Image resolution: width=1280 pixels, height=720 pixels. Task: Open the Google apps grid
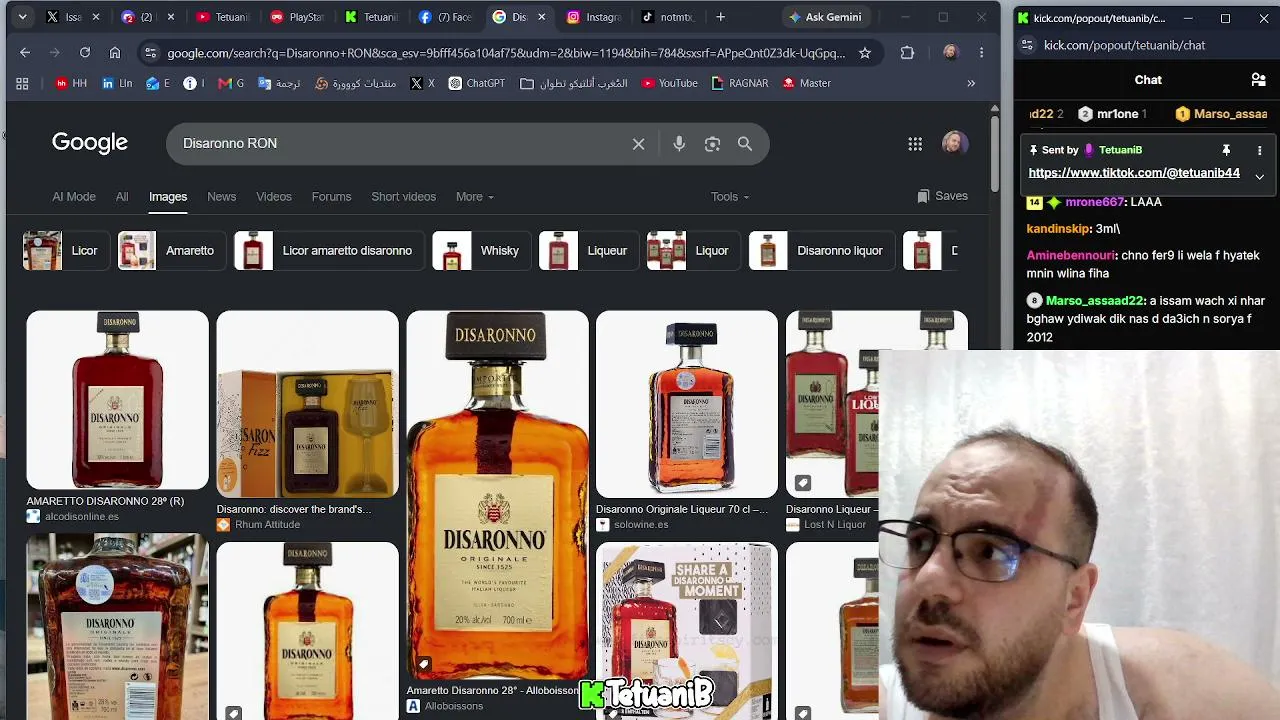[x=915, y=144]
